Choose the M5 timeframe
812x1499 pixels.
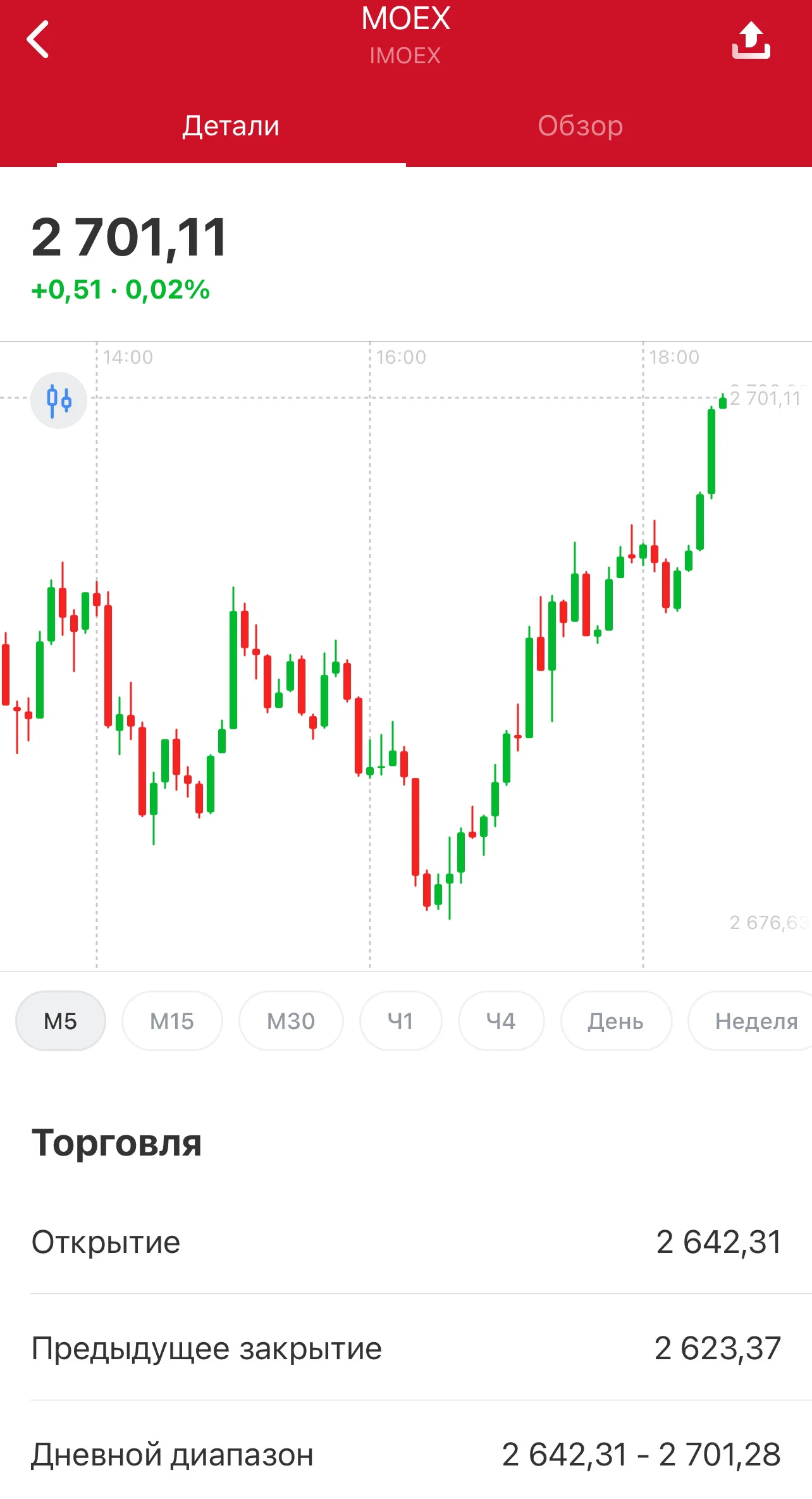coord(61,1021)
